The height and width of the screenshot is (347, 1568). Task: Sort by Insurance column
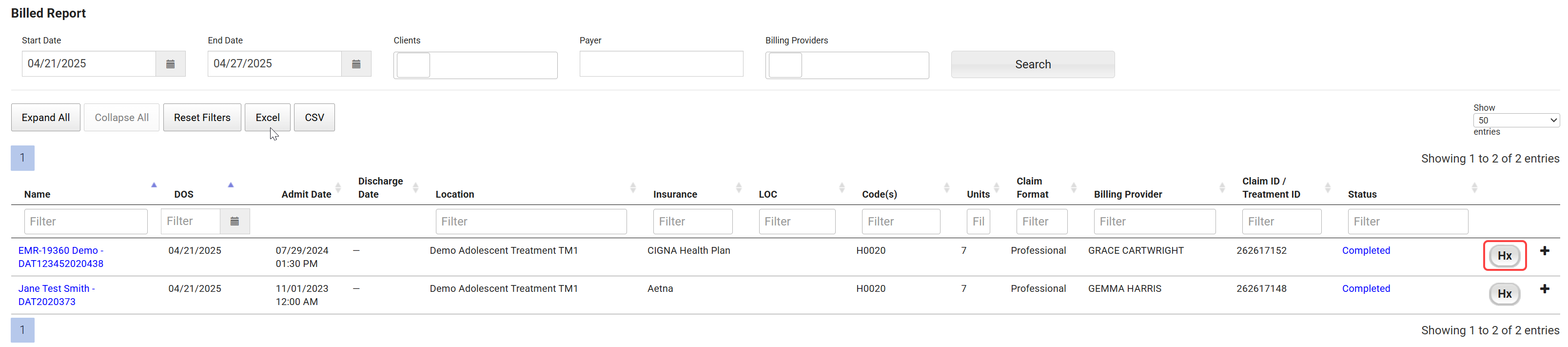738,187
